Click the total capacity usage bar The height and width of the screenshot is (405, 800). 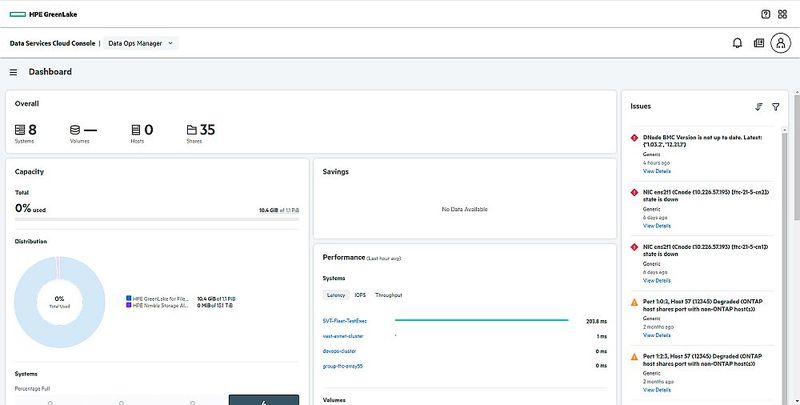pyautogui.click(x=157, y=219)
